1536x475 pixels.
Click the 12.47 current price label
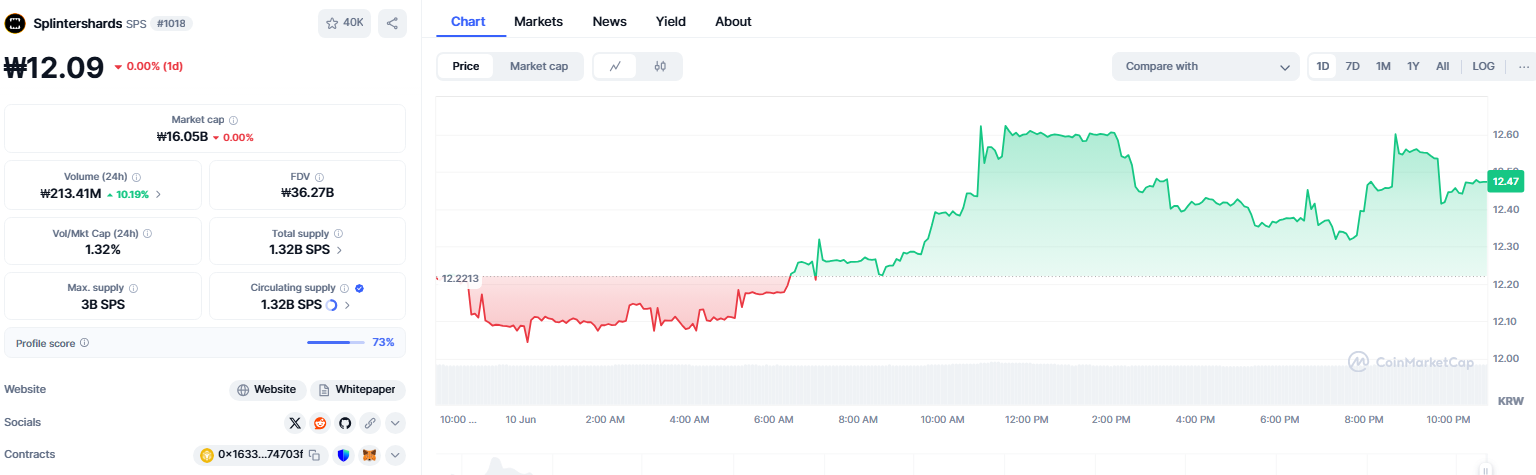1504,181
